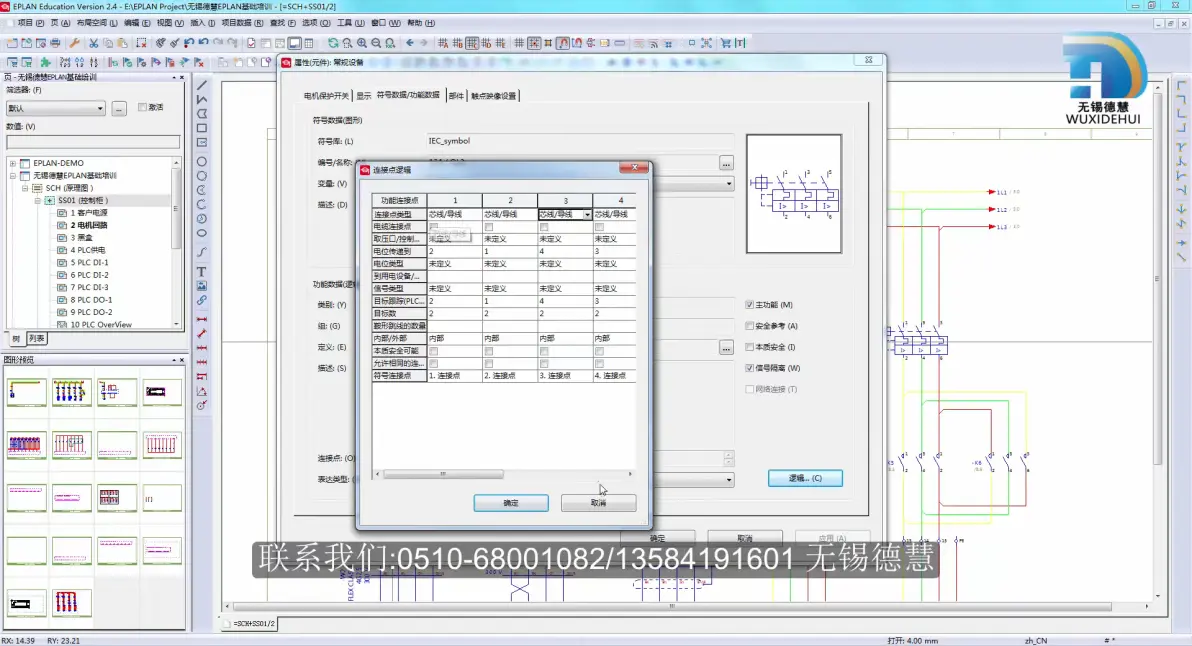Viewport: 1192px width, 646px height.
Task: Open the 项目 (P) menu
Action: tap(30, 23)
